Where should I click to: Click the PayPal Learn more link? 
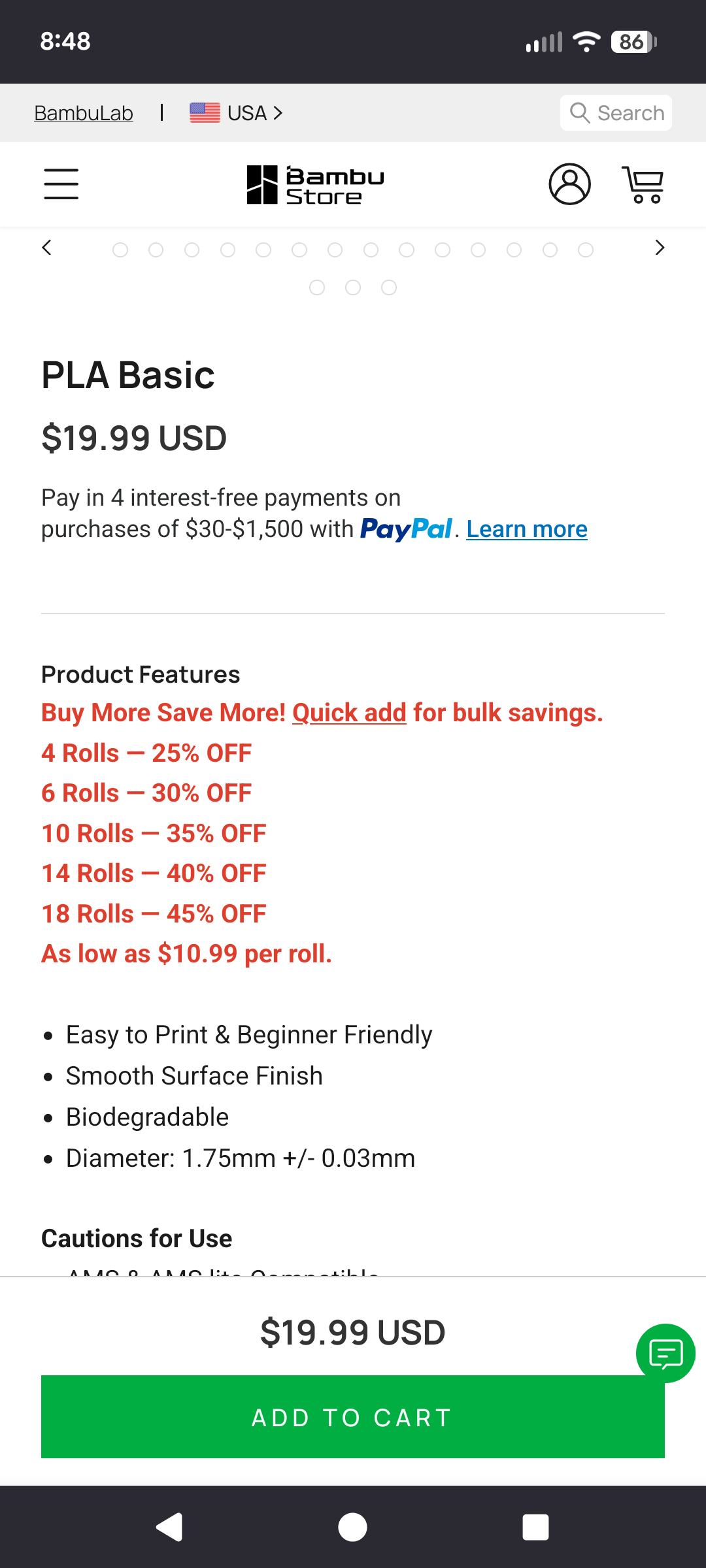tap(527, 529)
